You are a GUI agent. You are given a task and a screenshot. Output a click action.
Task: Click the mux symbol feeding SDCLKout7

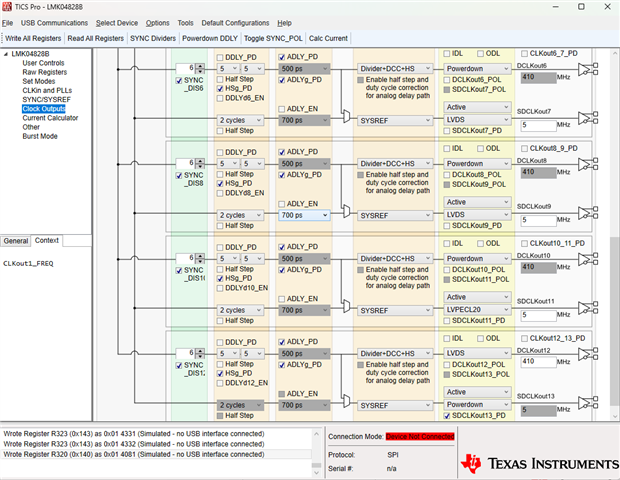click(346, 116)
